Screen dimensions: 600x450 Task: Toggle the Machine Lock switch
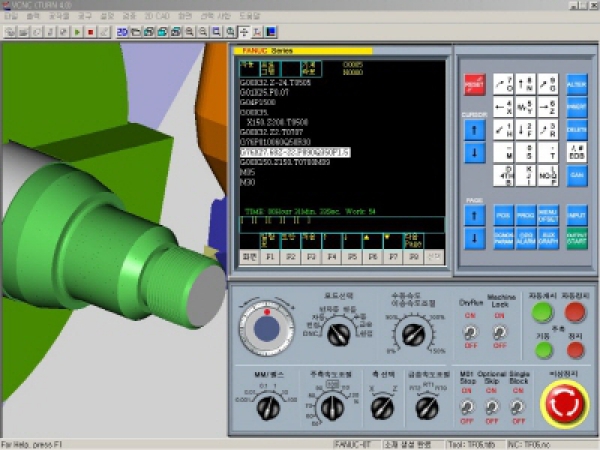(x=500, y=332)
